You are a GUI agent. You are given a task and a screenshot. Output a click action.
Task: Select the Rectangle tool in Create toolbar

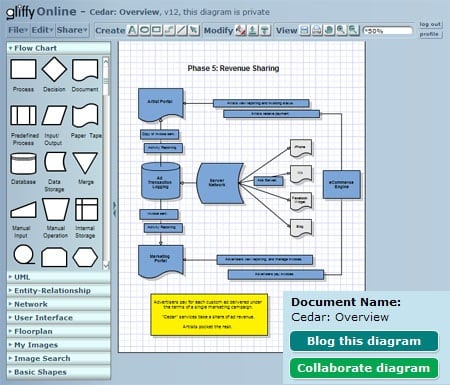click(157, 30)
